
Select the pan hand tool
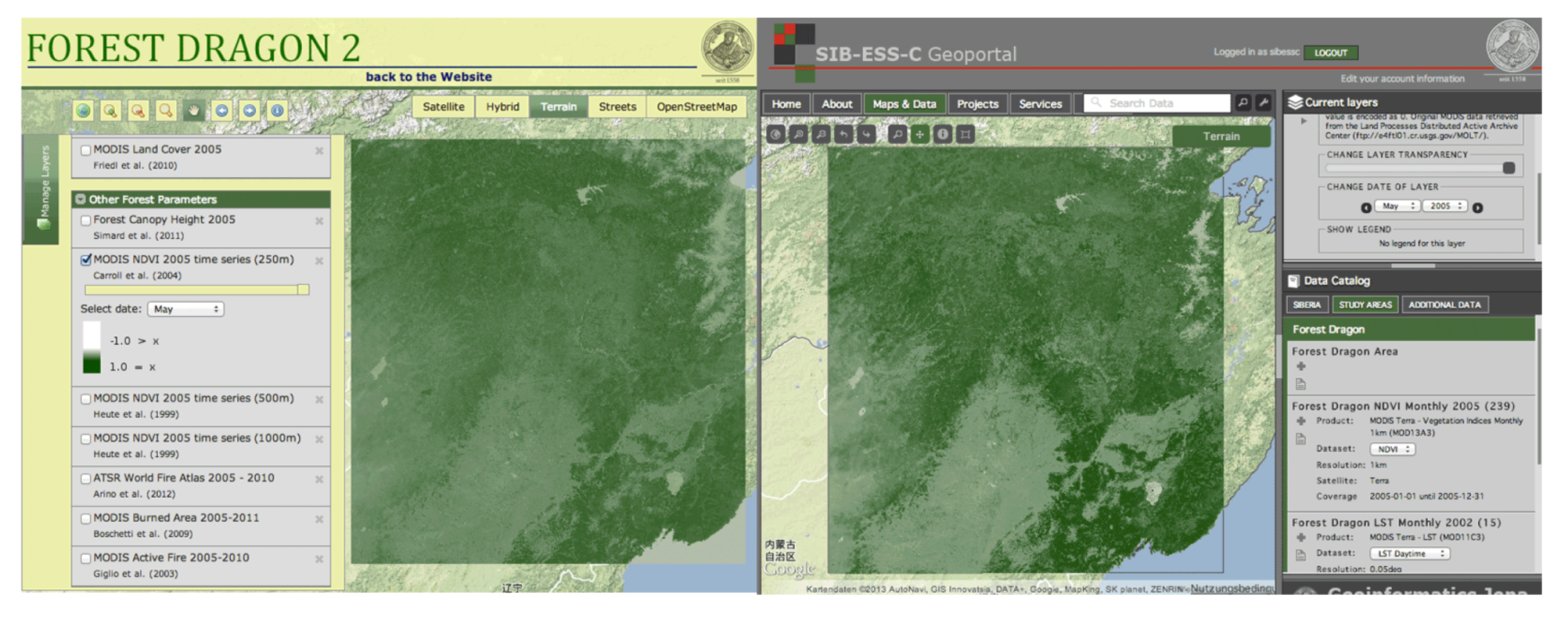tap(193, 110)
